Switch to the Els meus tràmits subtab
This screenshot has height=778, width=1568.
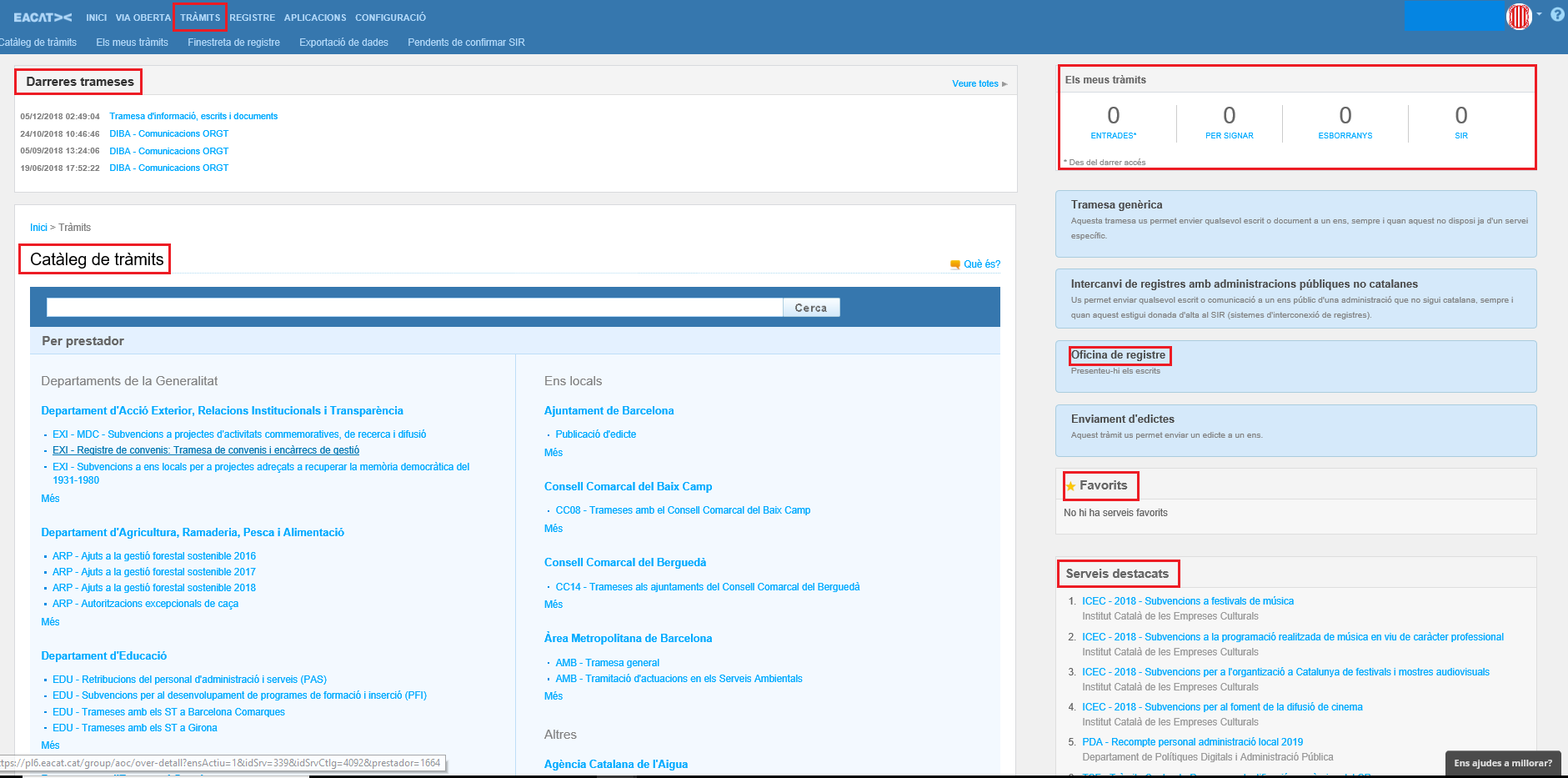(132, 43)
